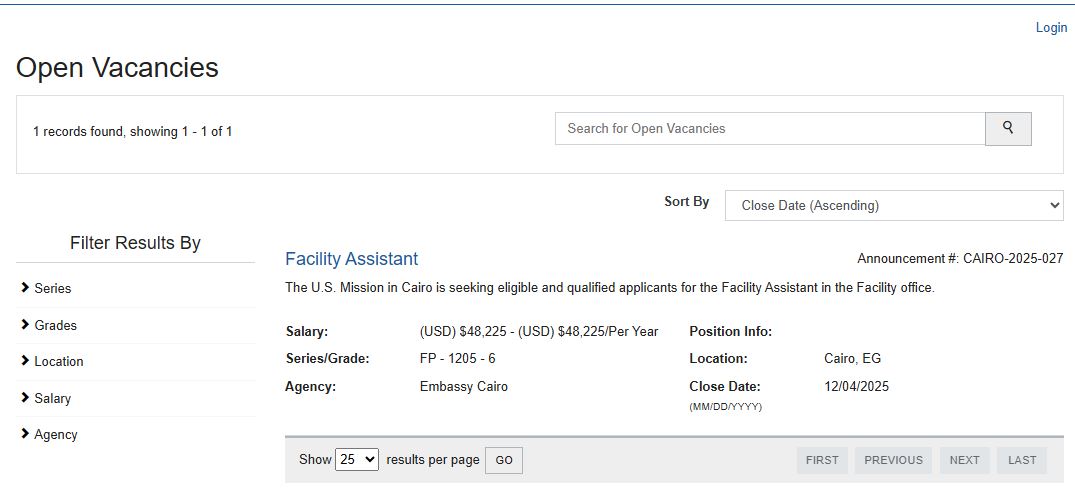Select the Series filter label

tap(53, 288)
